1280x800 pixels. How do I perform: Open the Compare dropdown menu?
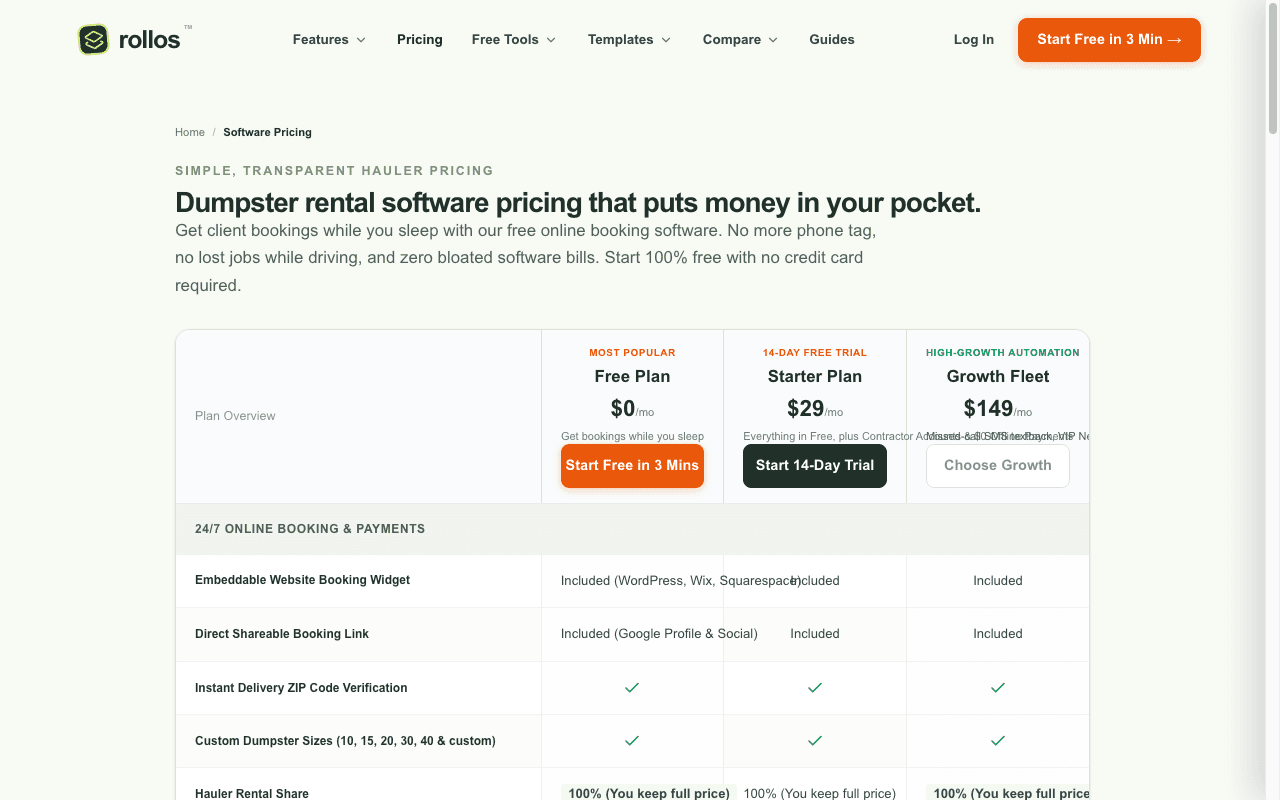[740, 40]
